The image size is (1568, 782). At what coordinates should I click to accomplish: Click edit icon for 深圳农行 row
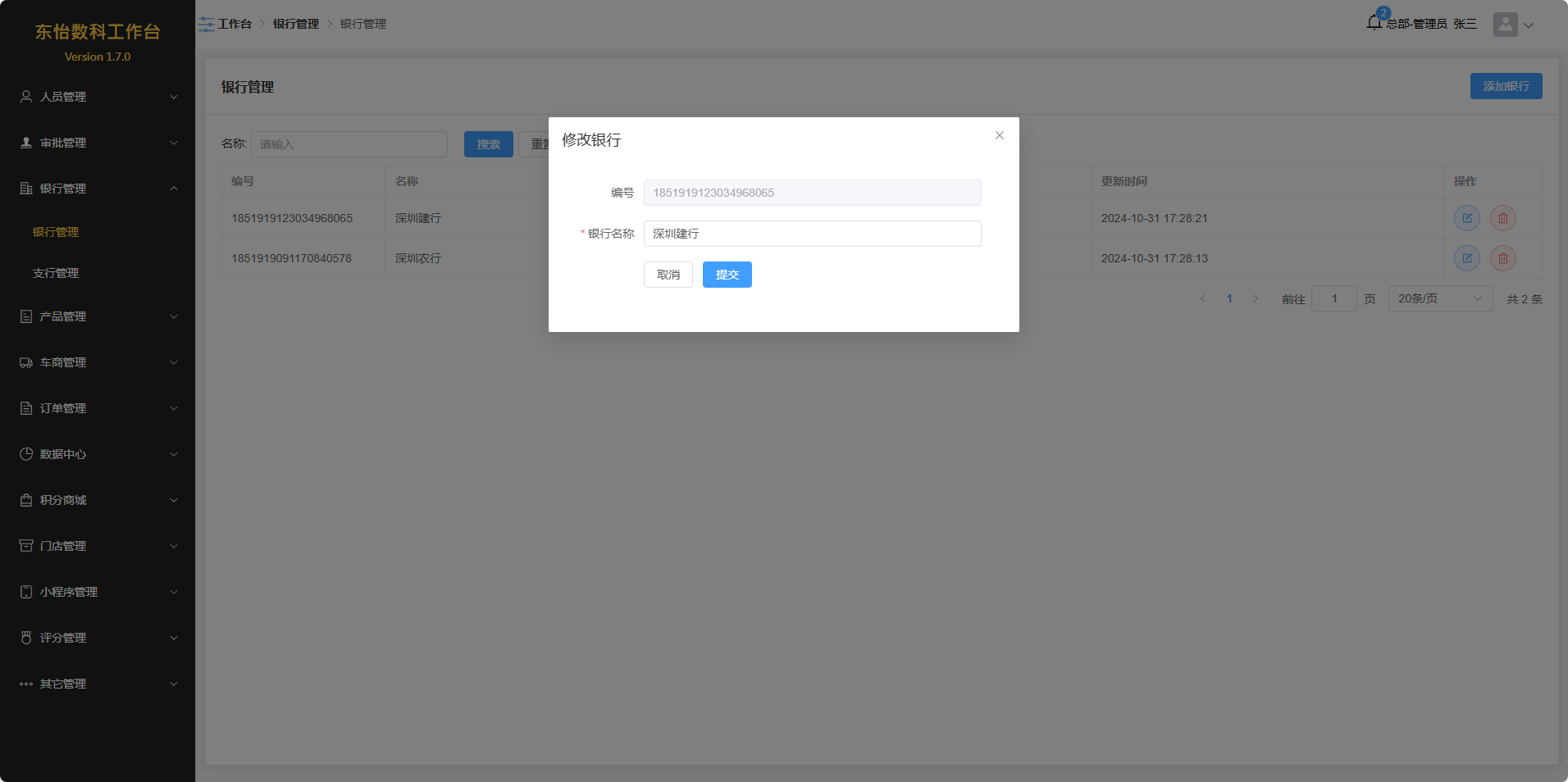tap(1466, 258)
